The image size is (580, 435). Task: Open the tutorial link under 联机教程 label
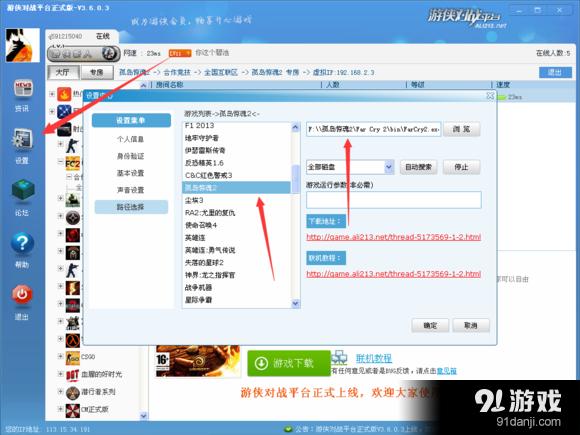[394, 274]
